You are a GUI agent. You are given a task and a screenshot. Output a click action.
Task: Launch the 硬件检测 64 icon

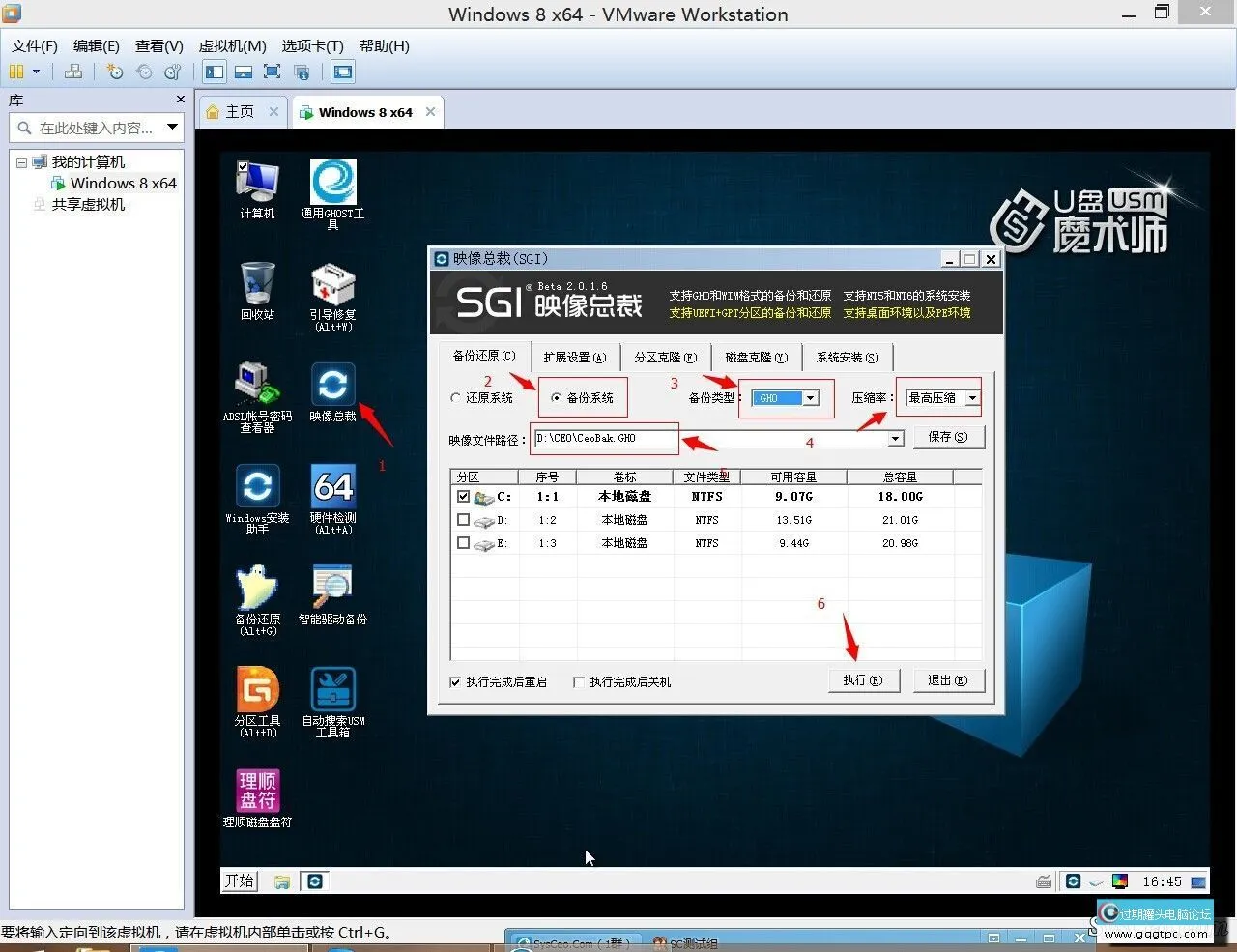coord(332,487)
